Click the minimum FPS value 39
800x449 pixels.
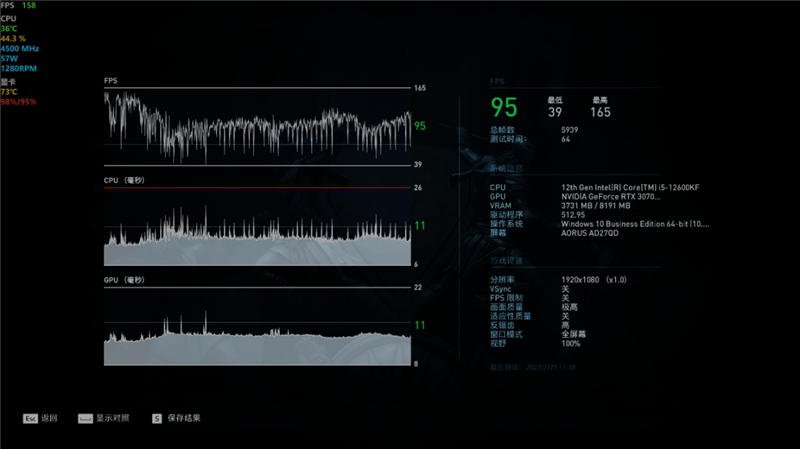pyautogui.click(x=555, y=112)
